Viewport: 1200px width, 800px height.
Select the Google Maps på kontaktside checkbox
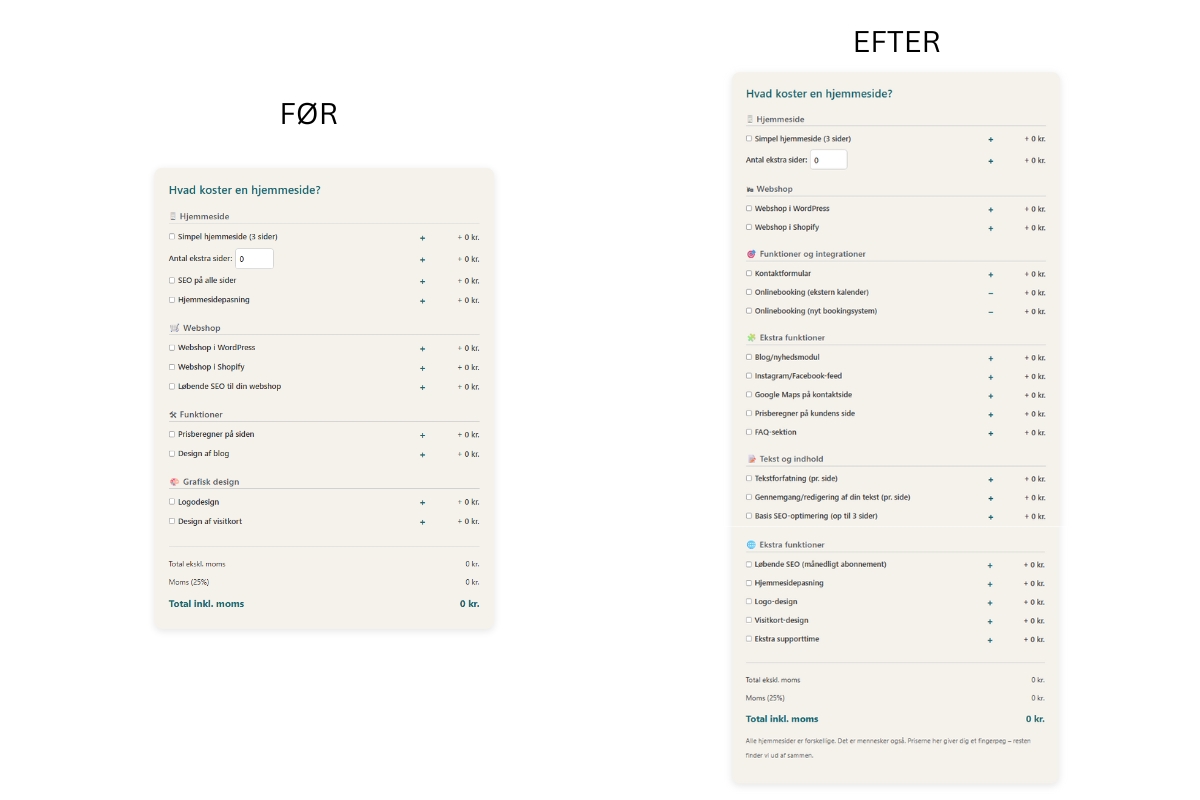click(749, 395)
